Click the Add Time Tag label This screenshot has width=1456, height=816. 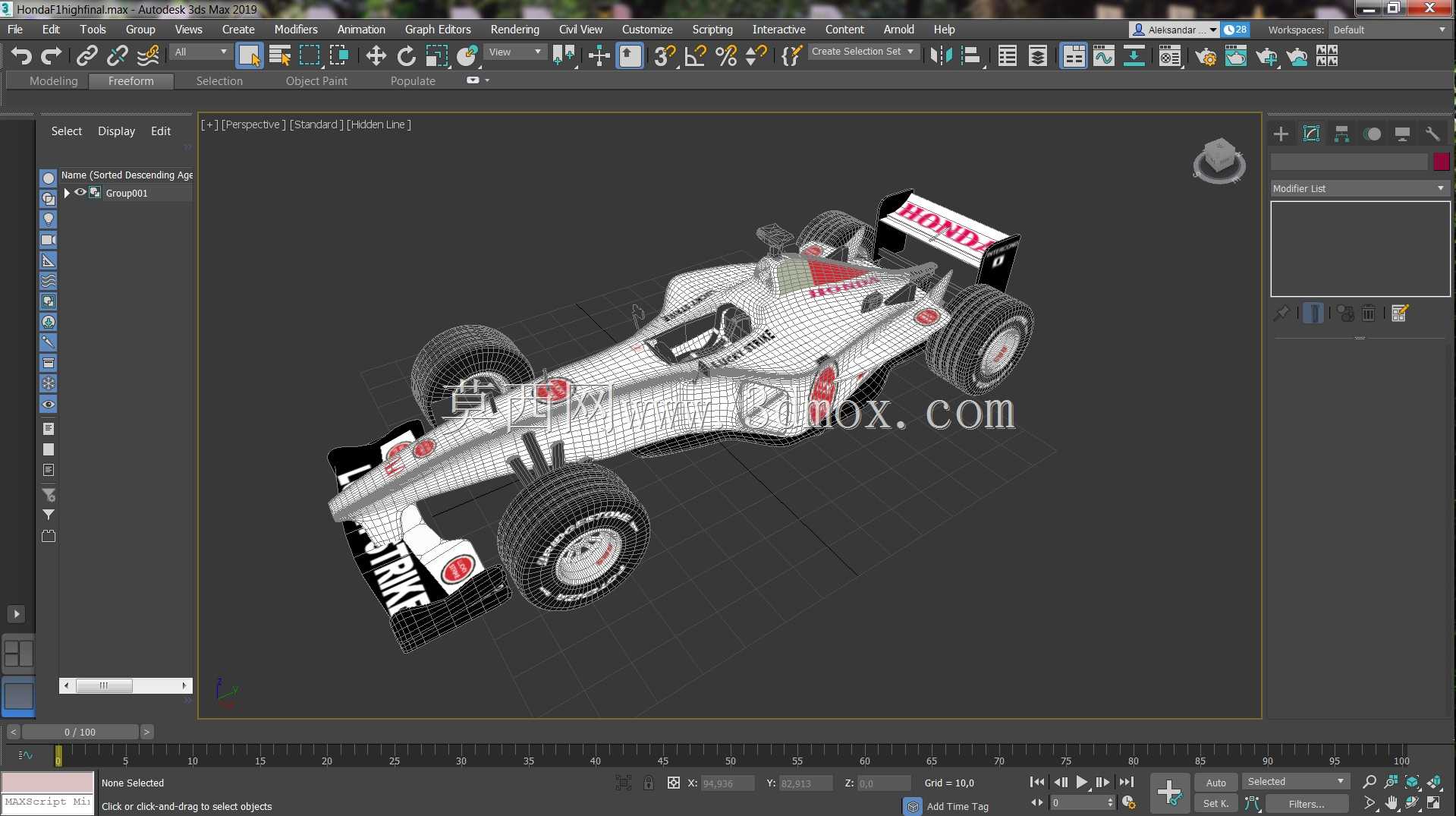[x=958, y=806]
